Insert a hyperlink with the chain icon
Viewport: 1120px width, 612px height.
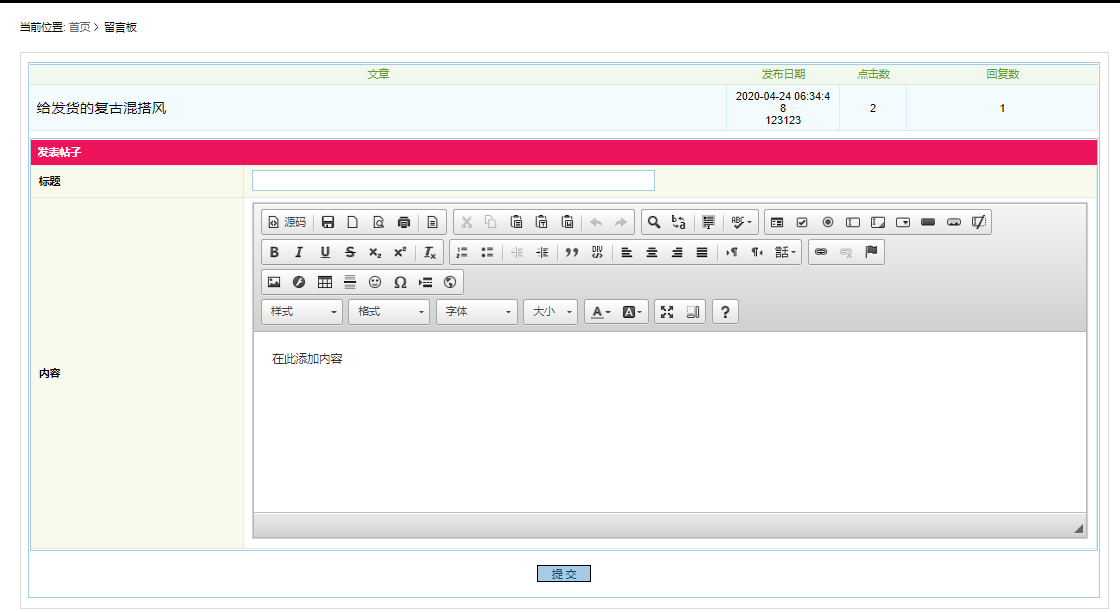pos(819,252)
